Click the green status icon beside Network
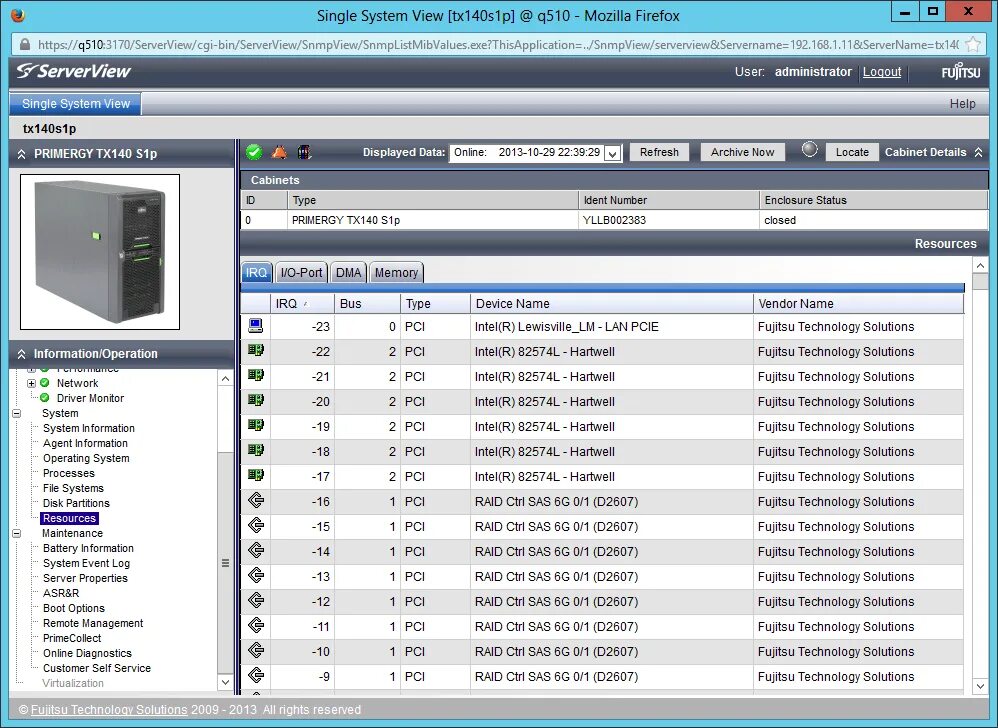 (45, 382)
